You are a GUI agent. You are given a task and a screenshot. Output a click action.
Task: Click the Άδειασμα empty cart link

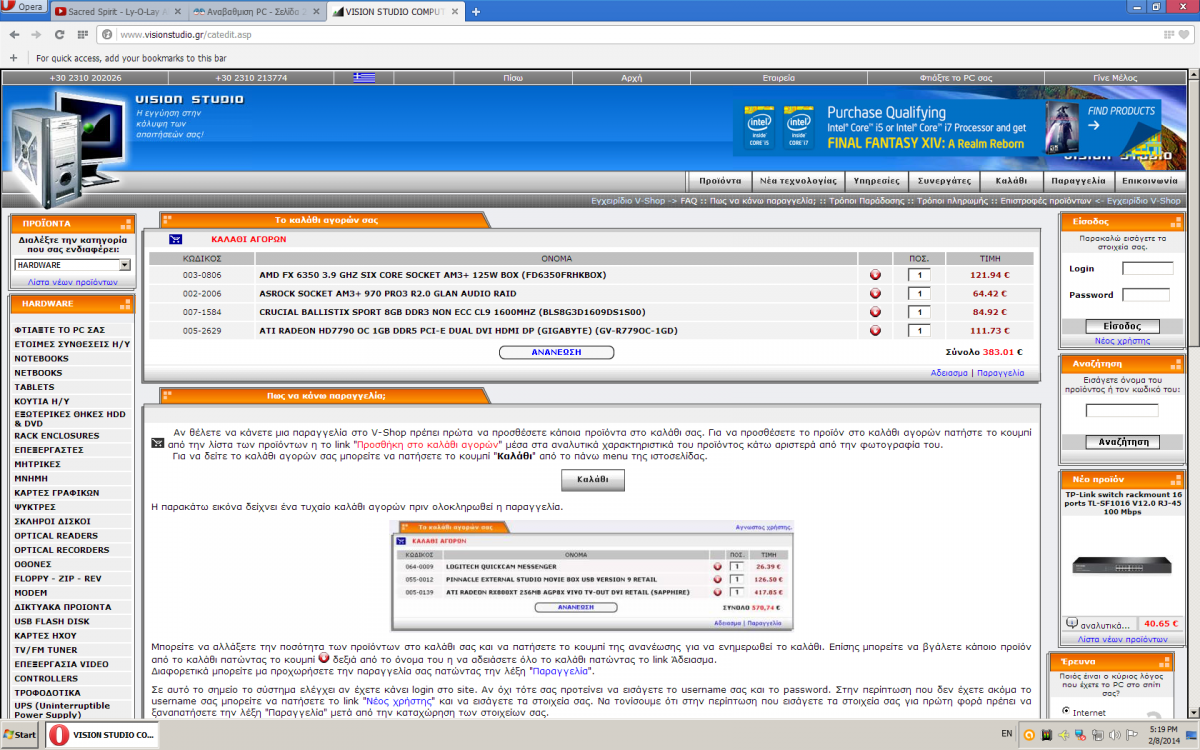[x=949, y=373]
